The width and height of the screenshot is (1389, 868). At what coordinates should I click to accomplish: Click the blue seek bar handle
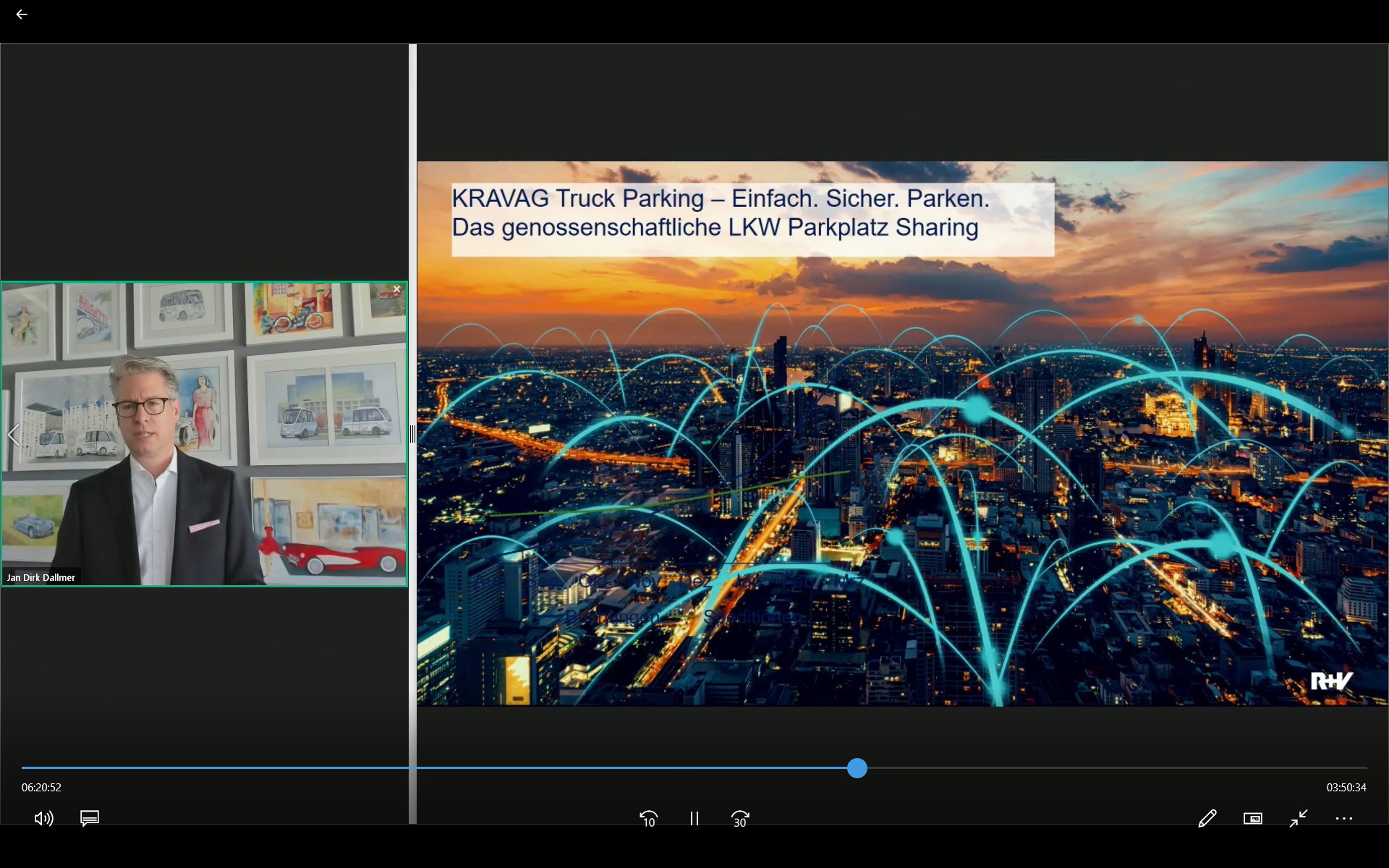pos(857,768)
